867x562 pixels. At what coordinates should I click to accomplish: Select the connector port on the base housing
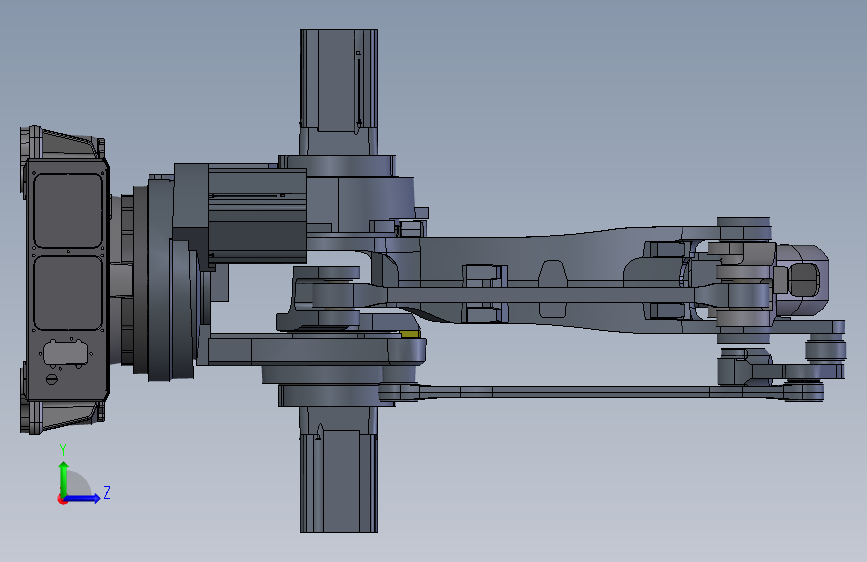tap(65, 353)
